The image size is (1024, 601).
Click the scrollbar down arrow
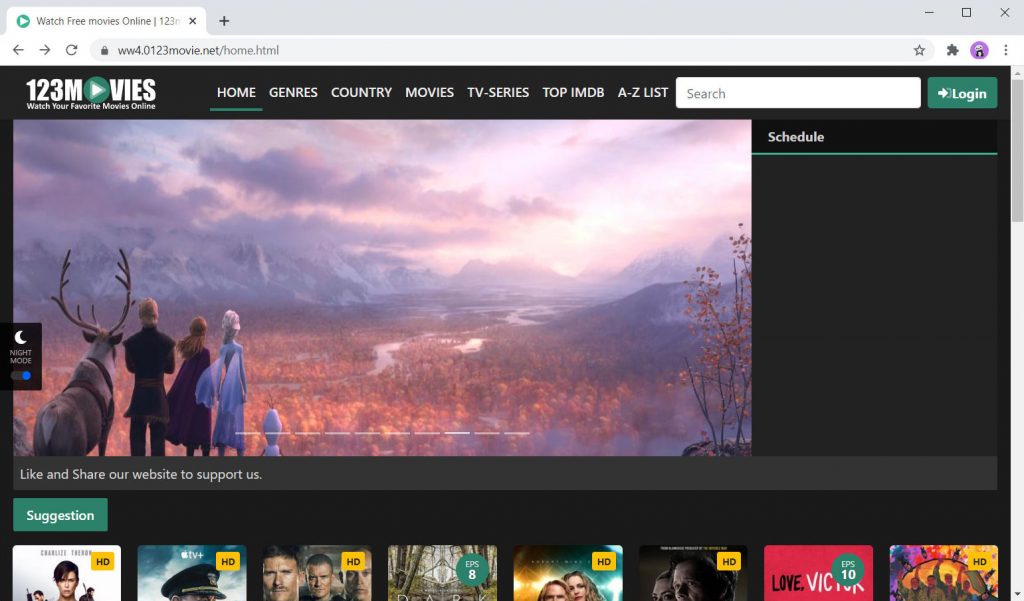coord(1017,595)
